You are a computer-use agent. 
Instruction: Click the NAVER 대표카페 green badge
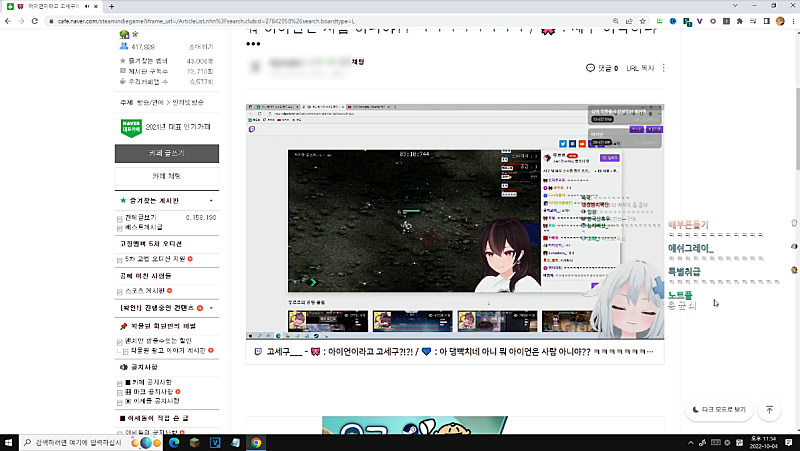[x=131, y=128]
